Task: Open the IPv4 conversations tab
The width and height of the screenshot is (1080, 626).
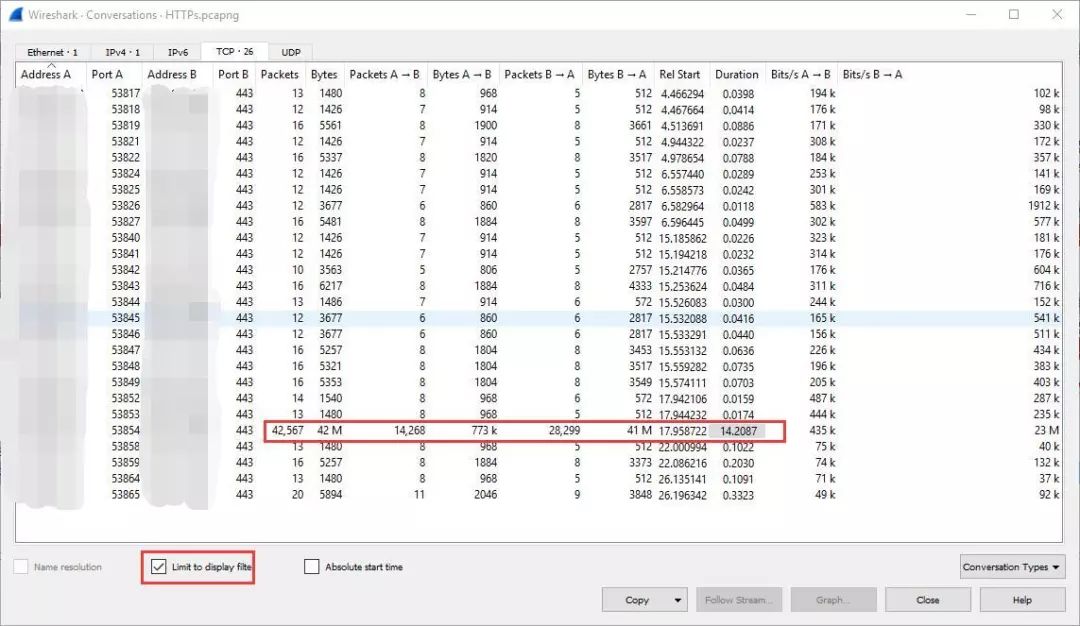Action: 123,52
